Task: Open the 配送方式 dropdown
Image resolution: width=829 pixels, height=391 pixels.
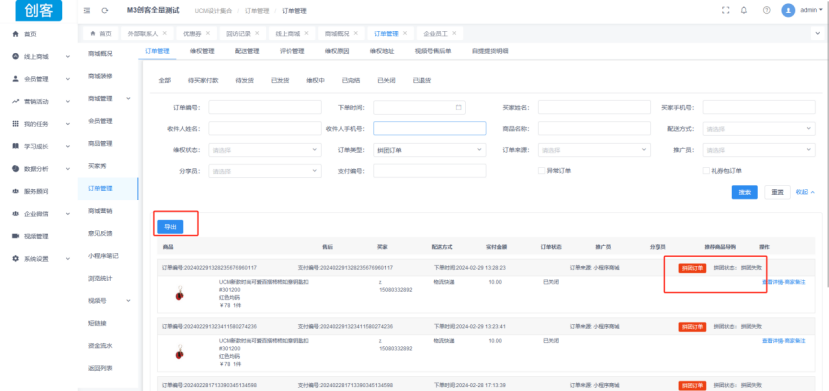Action: [x=759, y=128]
